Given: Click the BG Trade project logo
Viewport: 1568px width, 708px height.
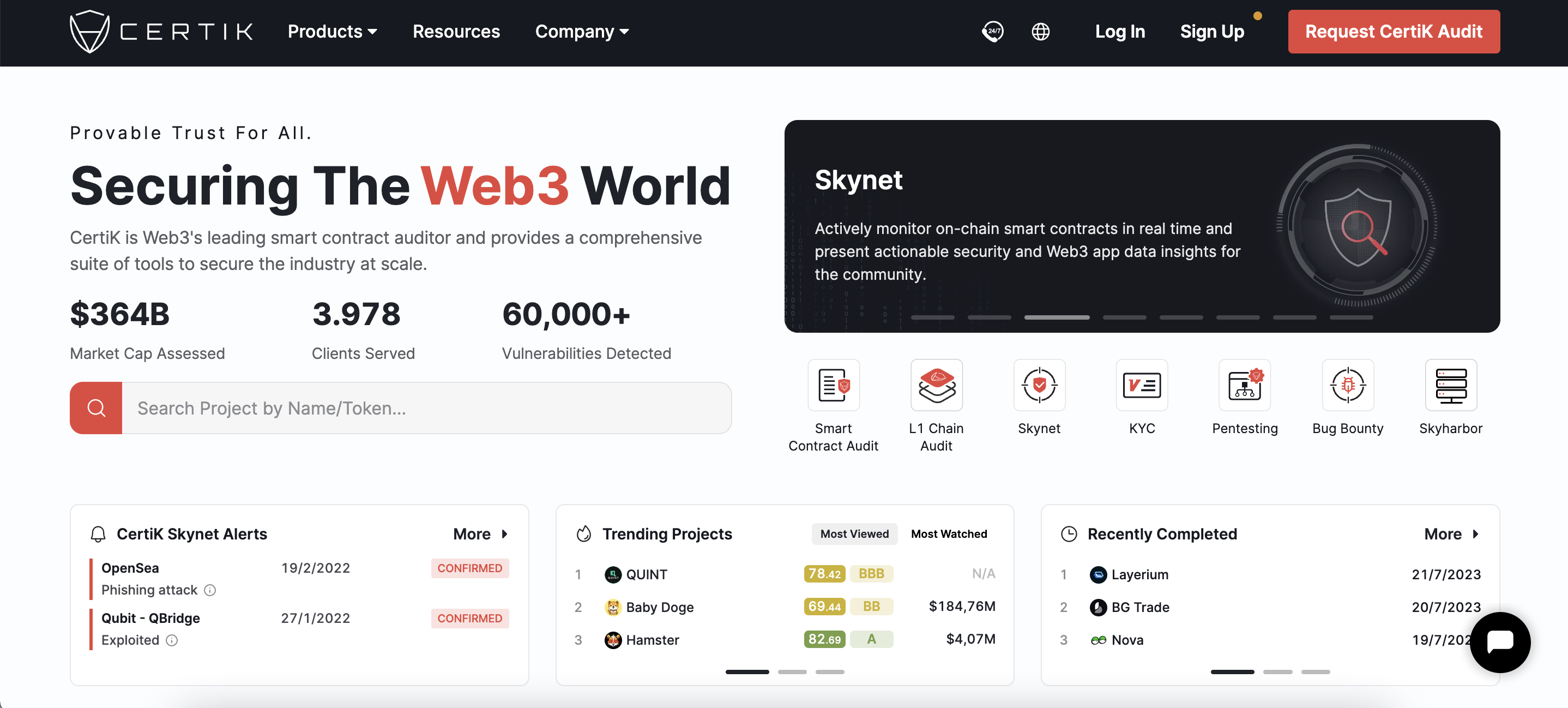Looking at the screenshot, I should [1098, 608].
